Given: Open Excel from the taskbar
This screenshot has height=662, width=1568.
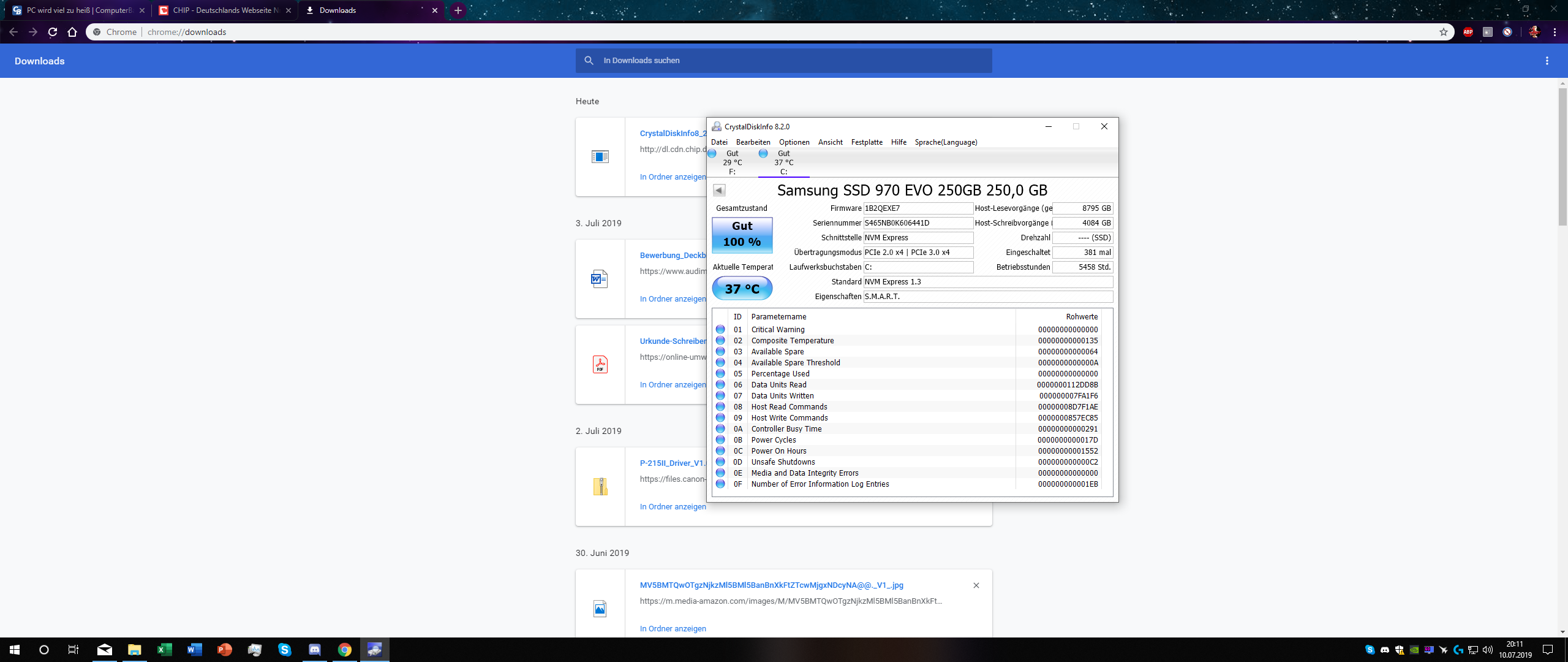Looking at the screenshot, I should [x=164, y=650].
